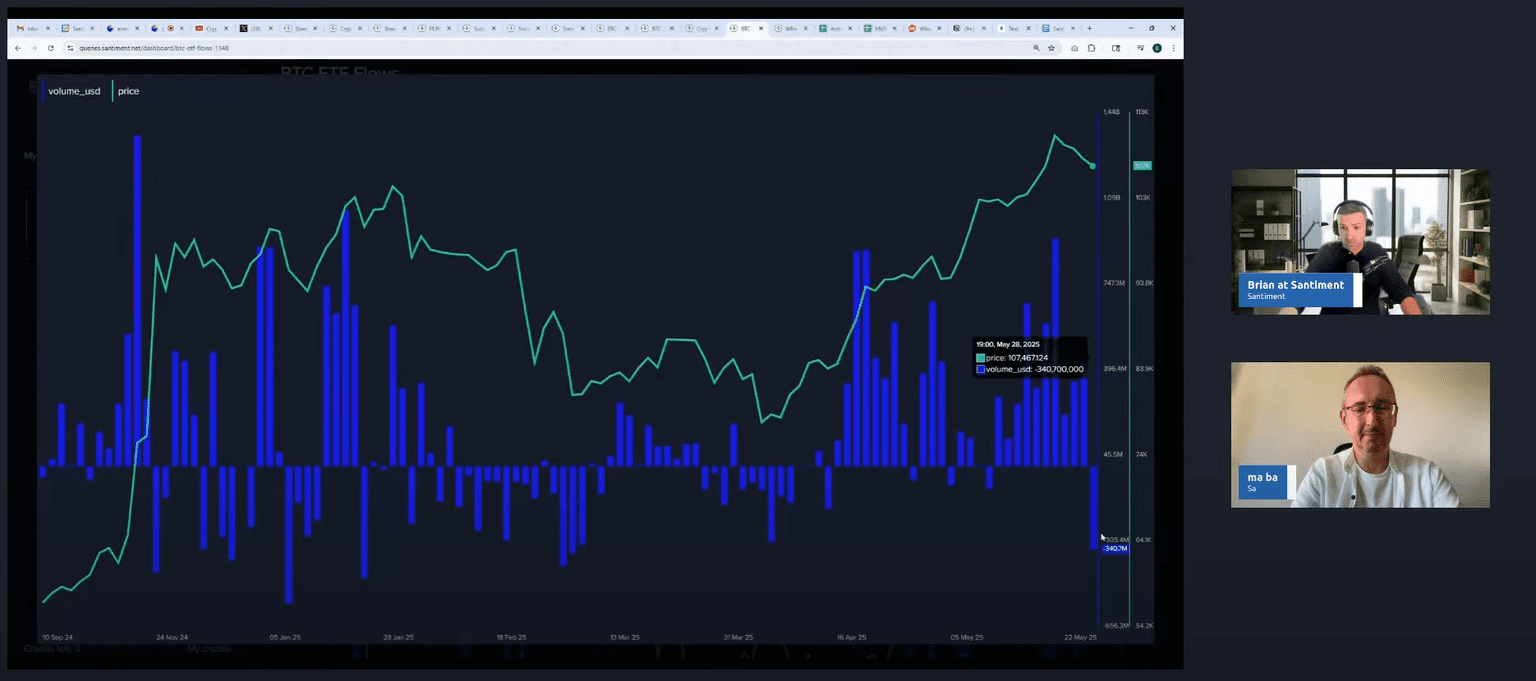
Task: Click Brian at Santiment video thumbnail
Action: [1360, 241]
